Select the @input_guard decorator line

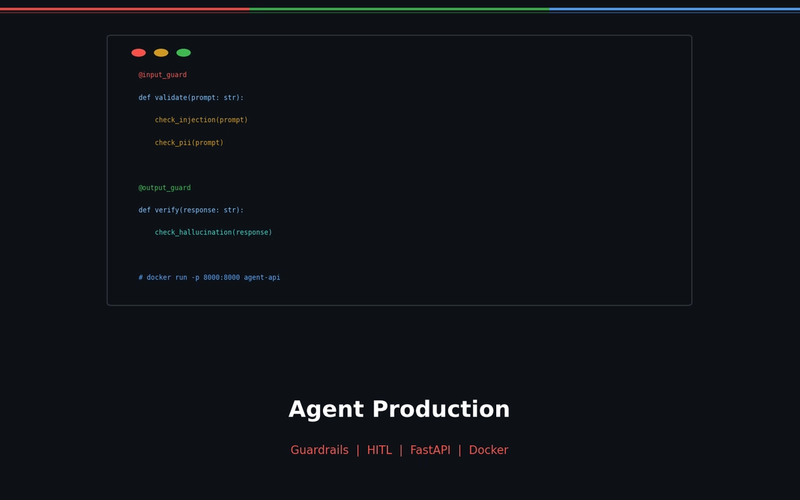[162, 75]
